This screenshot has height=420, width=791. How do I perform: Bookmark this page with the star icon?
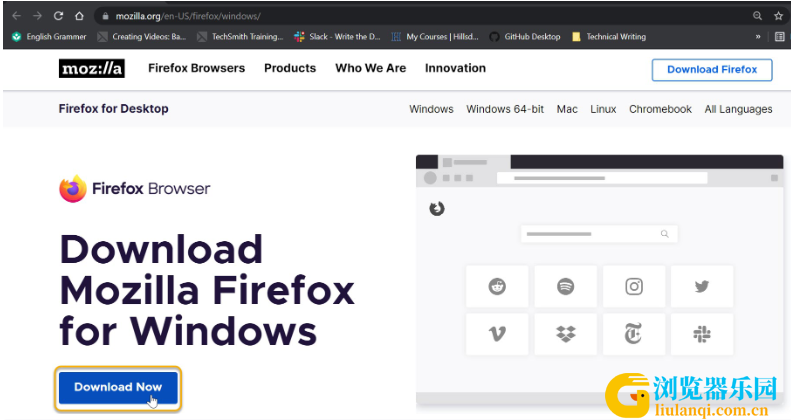pos(778,16)
